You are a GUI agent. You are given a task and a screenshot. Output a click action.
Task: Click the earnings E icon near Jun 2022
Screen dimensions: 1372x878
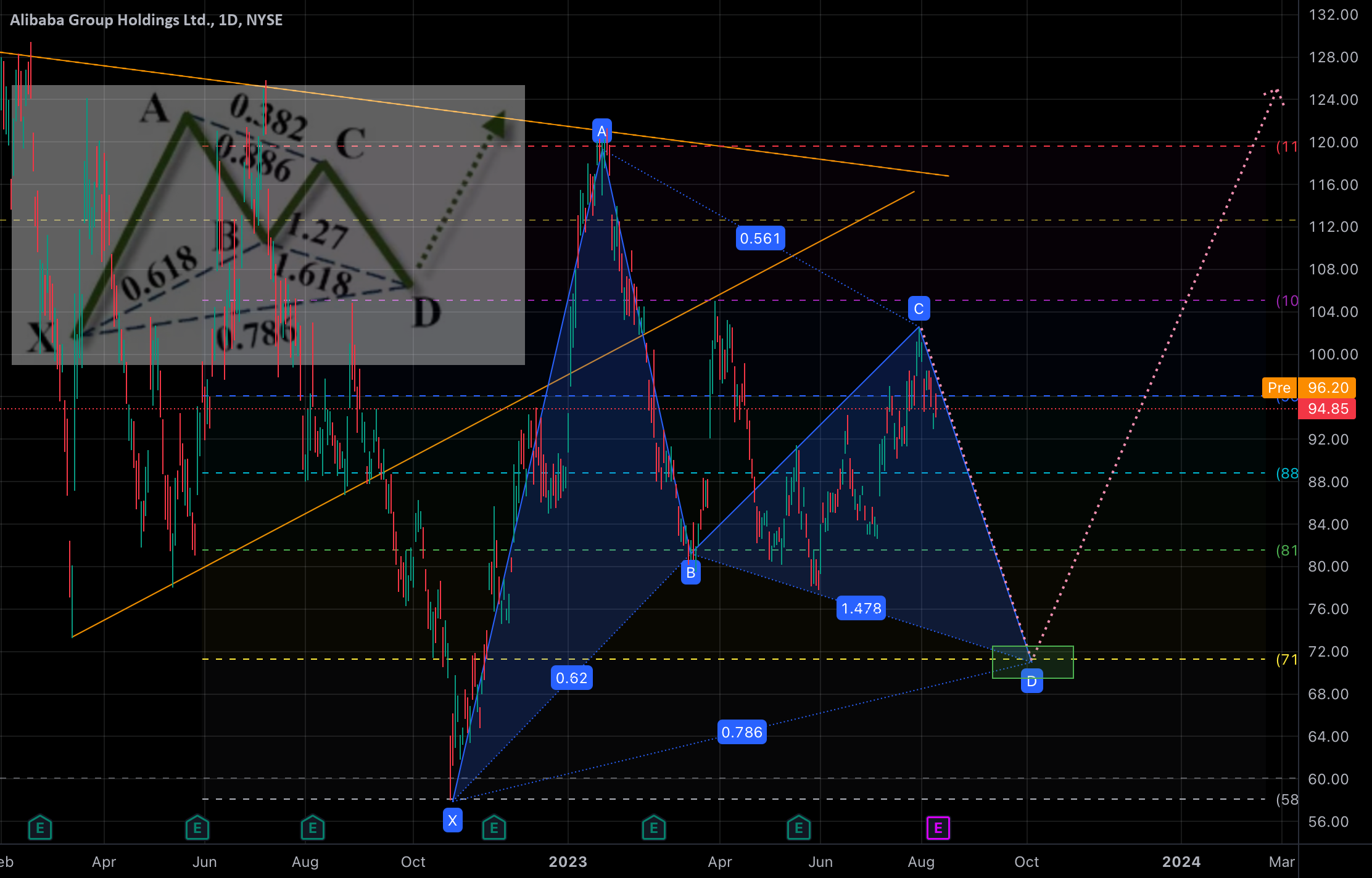pos(197,828)
